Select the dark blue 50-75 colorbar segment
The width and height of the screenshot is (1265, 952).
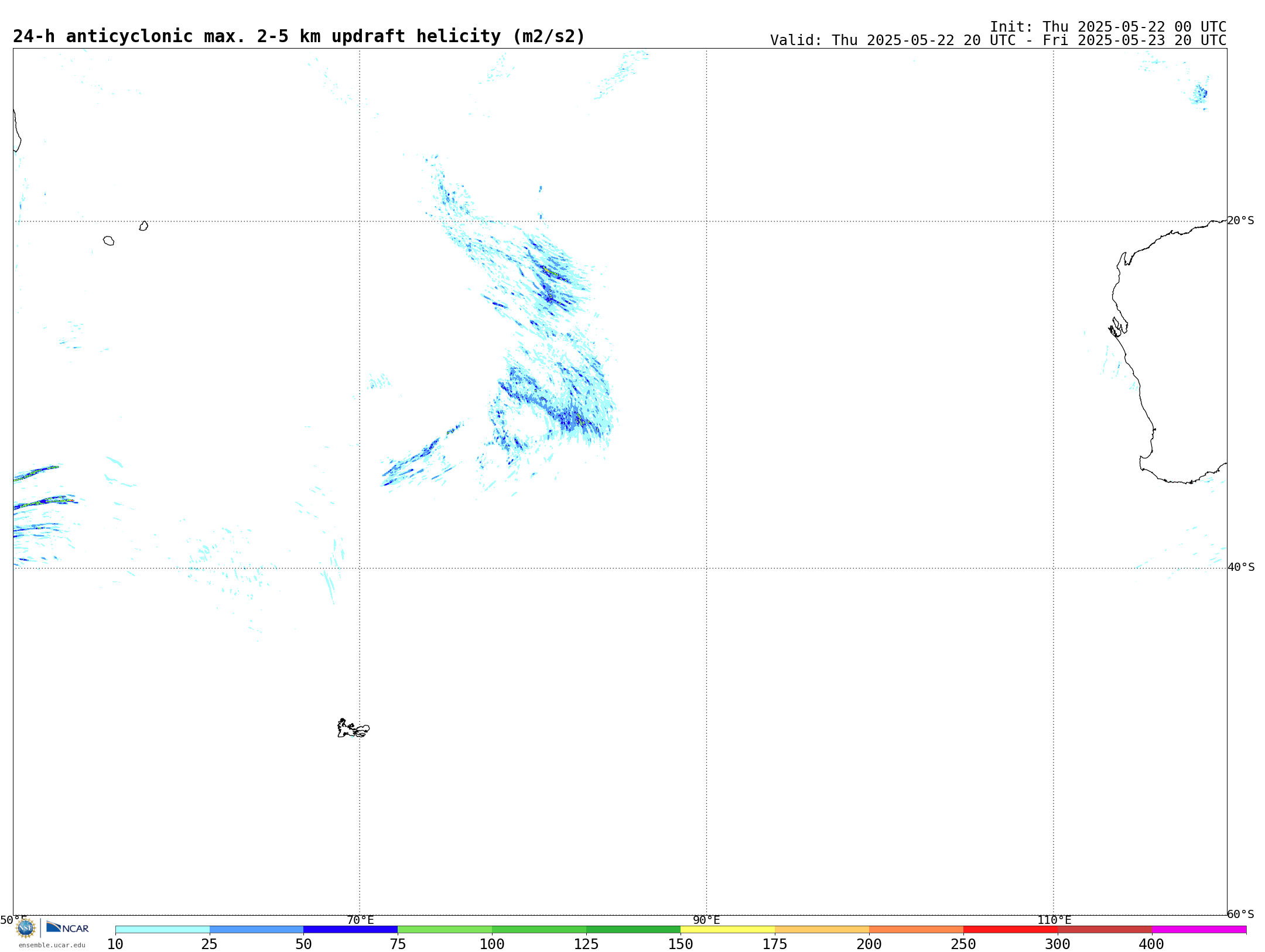(351, 930)
